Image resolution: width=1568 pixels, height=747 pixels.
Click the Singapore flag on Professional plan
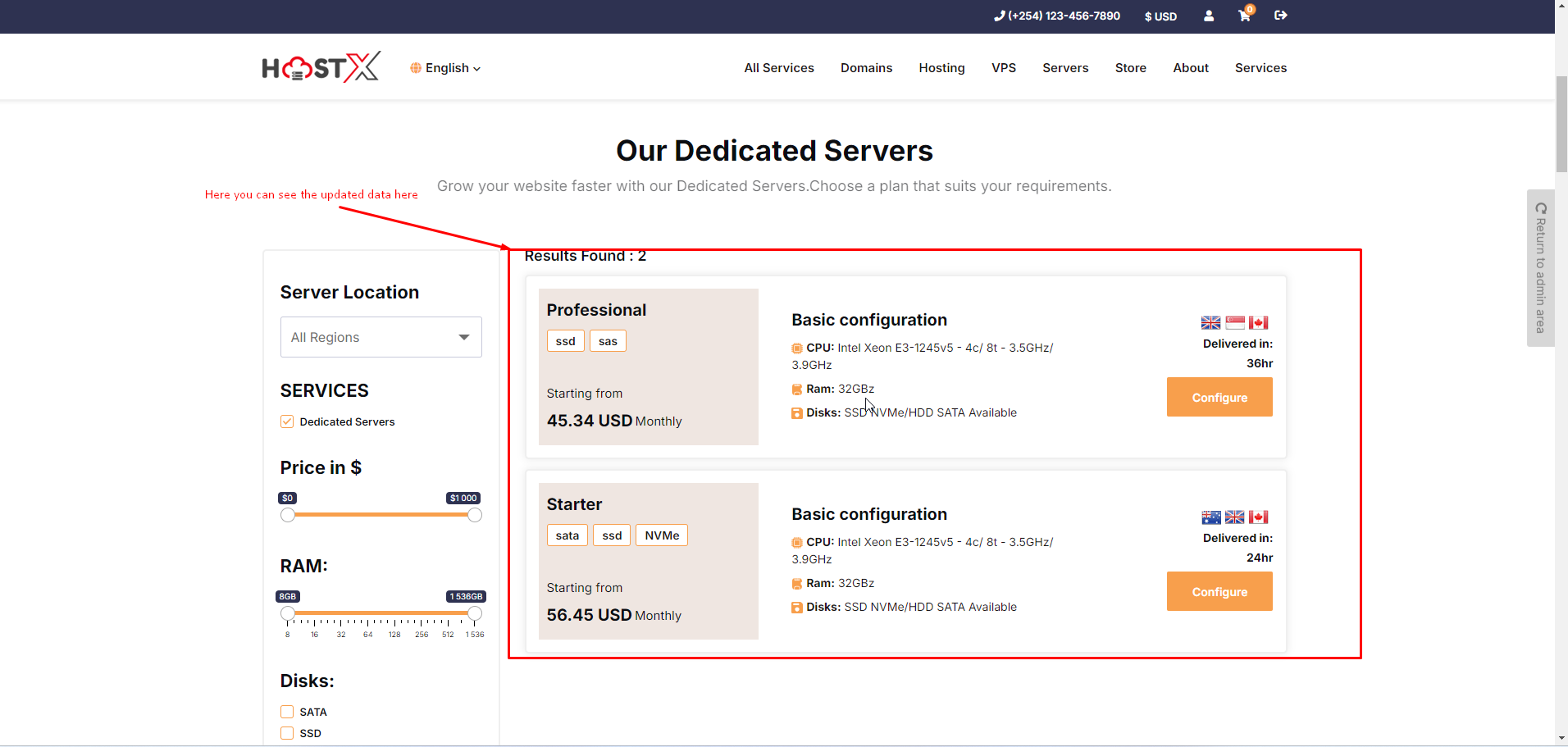(1234, 322)
